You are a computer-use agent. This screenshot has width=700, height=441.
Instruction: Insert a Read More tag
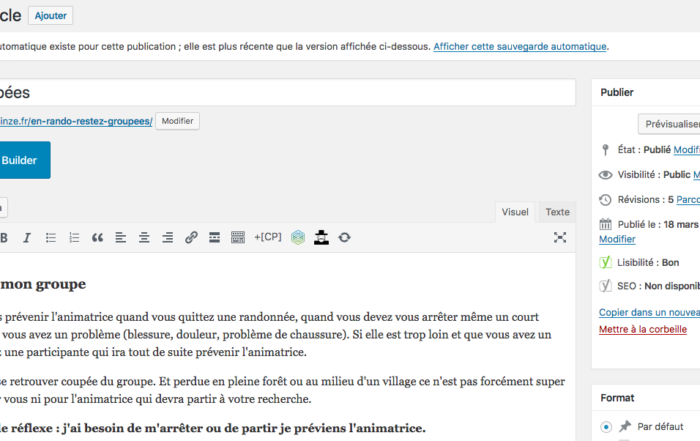[214, 237]
